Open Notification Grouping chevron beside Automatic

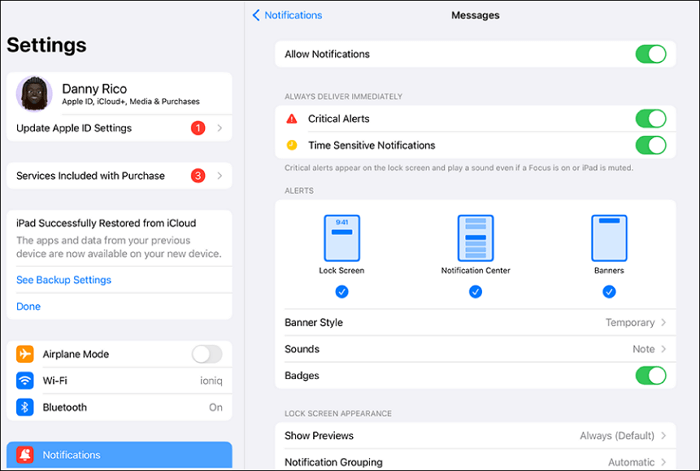click(x=663, y=462)
